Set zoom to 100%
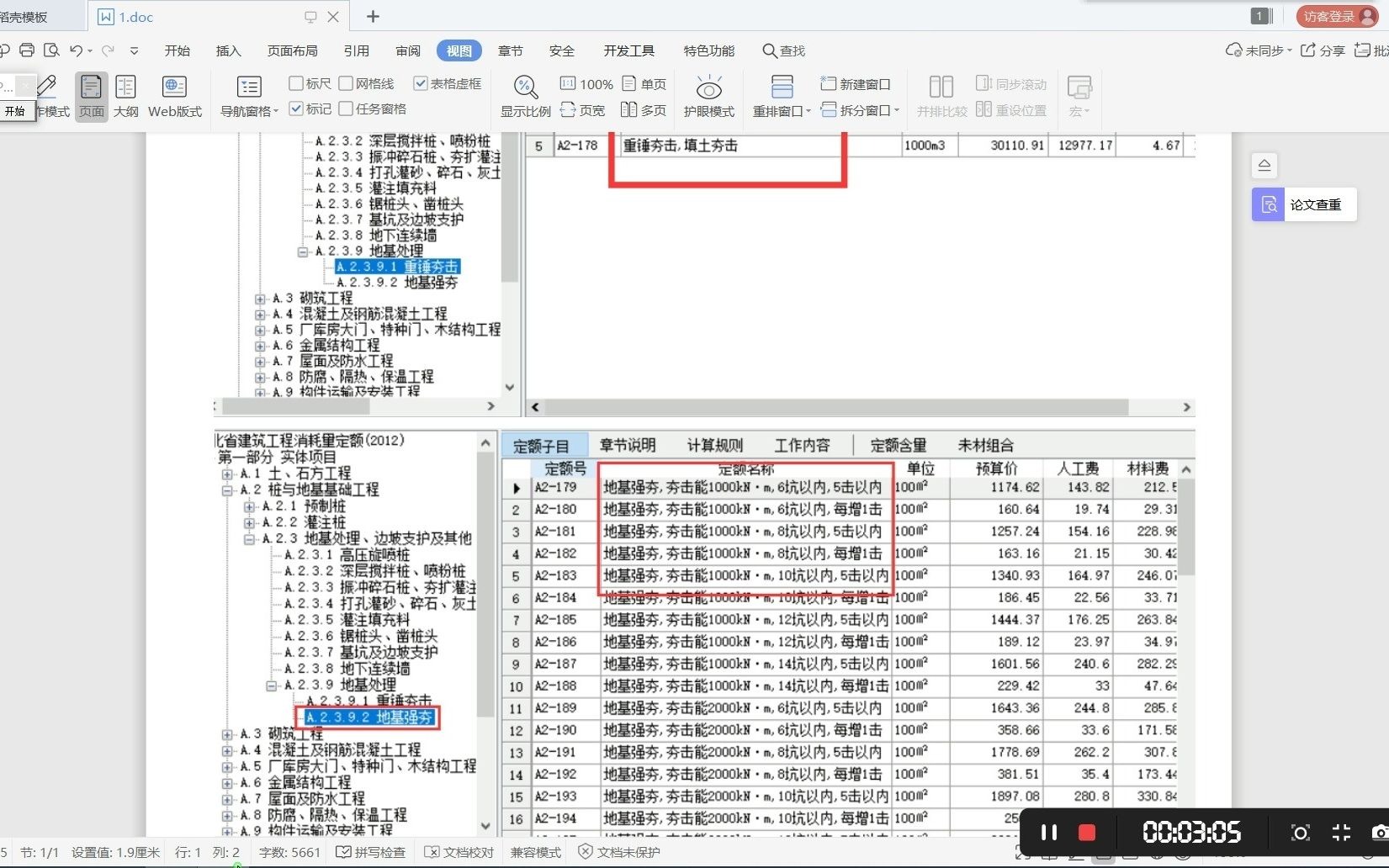 coord(586,84)
